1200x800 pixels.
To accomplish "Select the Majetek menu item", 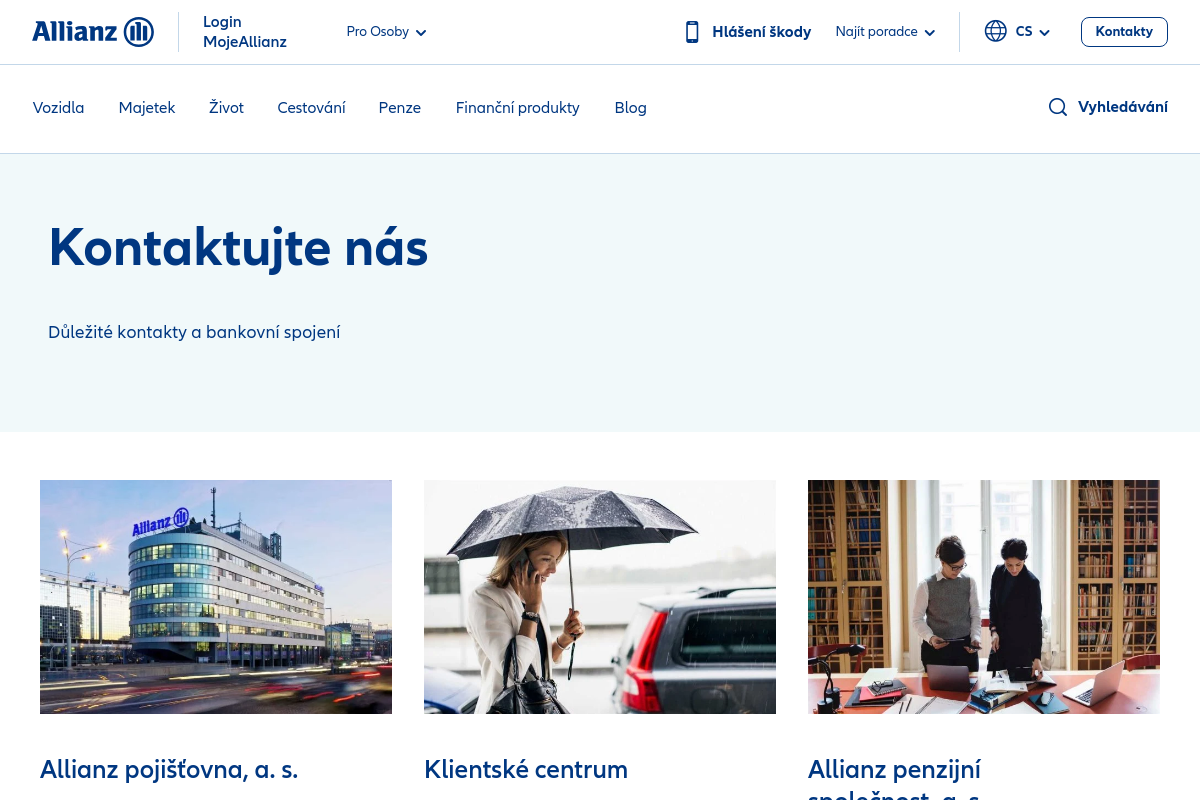I will click(x=147, y=108).
